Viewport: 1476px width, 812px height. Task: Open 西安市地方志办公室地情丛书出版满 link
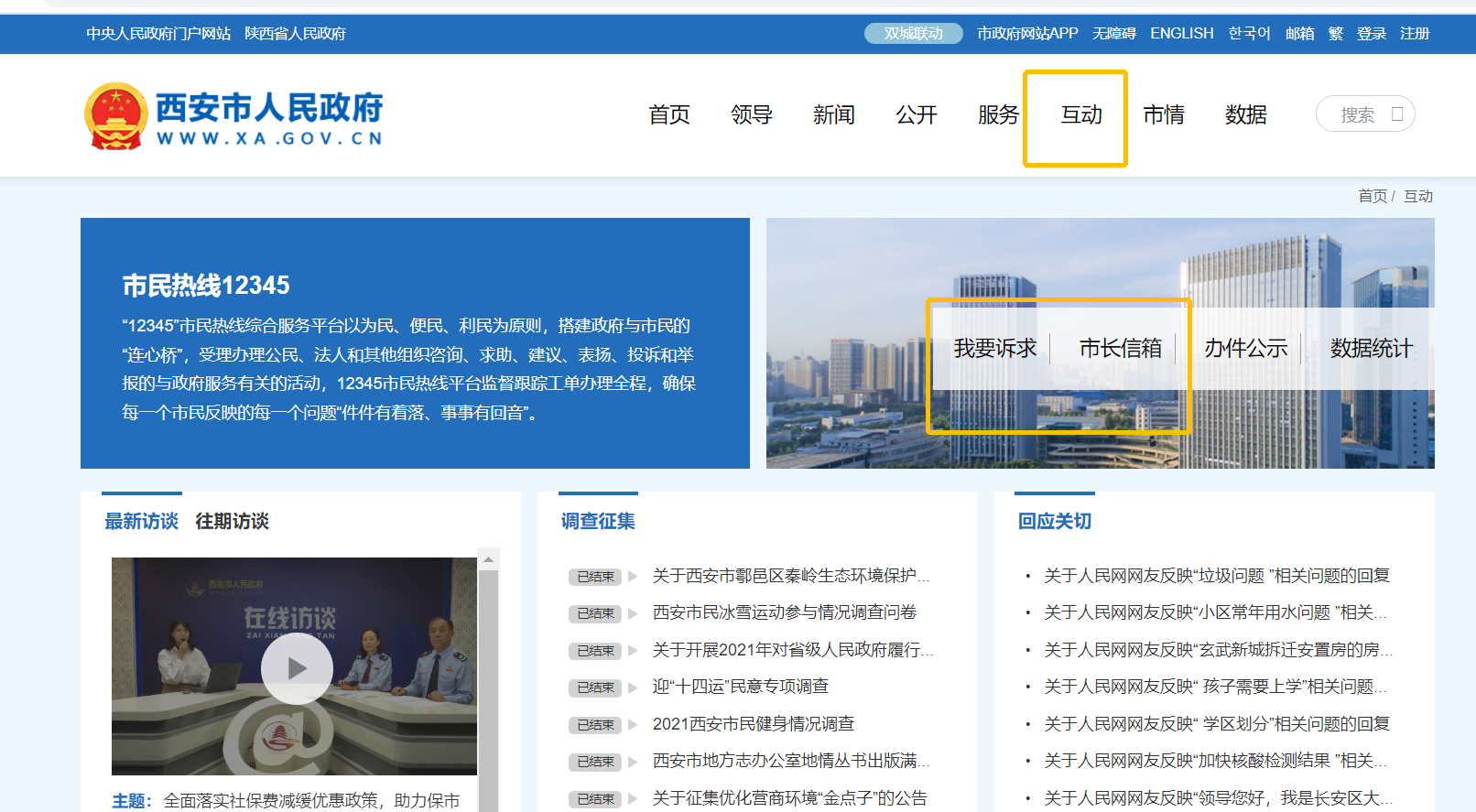point(791,761)
